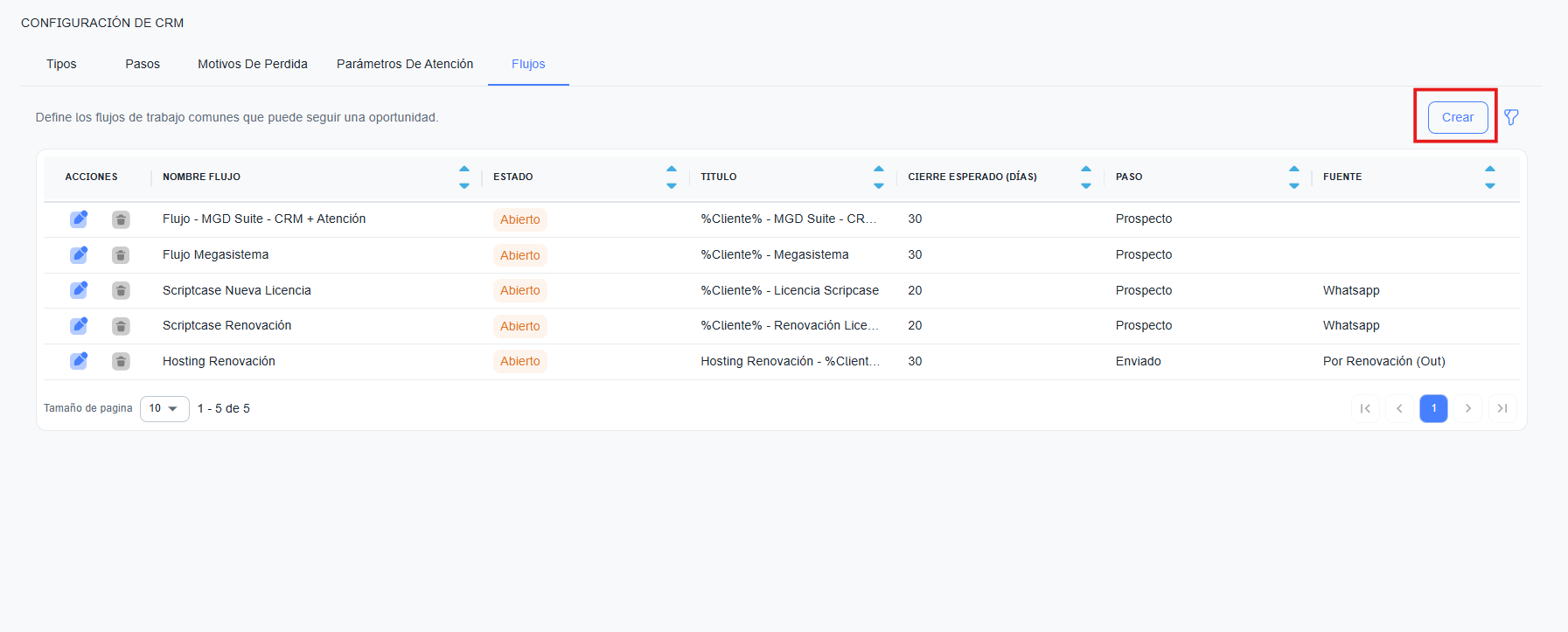
Task: Click the 1 - 5 de 5 record count
Action: coord(224,408)
